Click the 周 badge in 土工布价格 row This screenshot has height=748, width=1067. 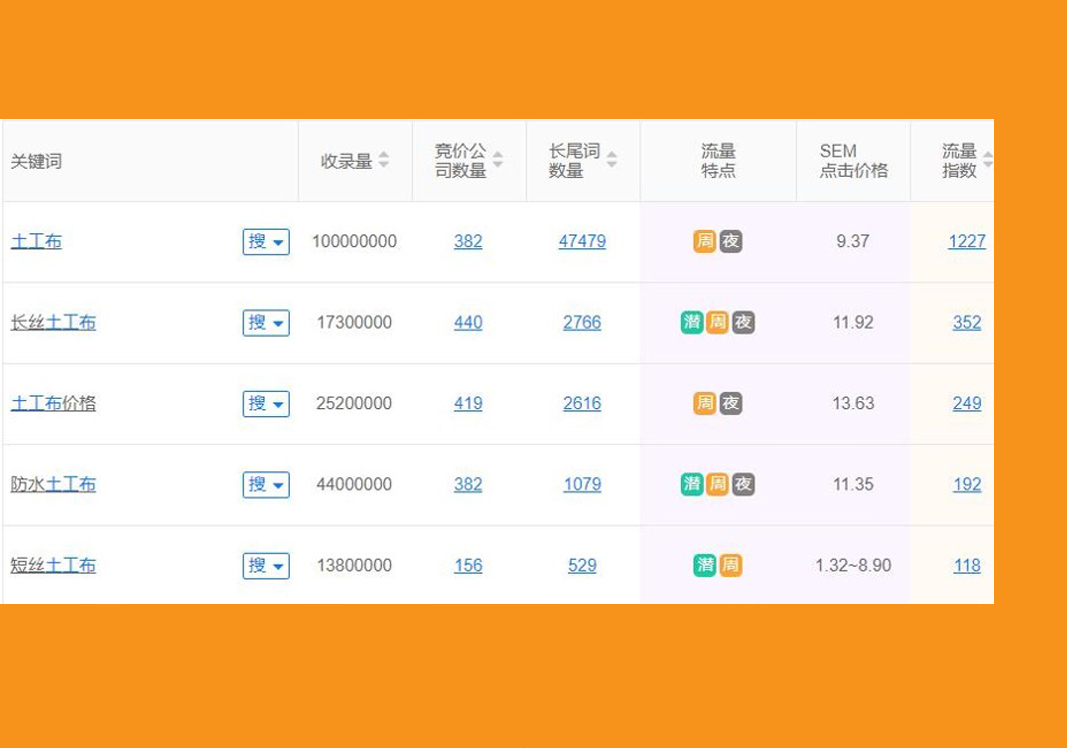(705, 403)
